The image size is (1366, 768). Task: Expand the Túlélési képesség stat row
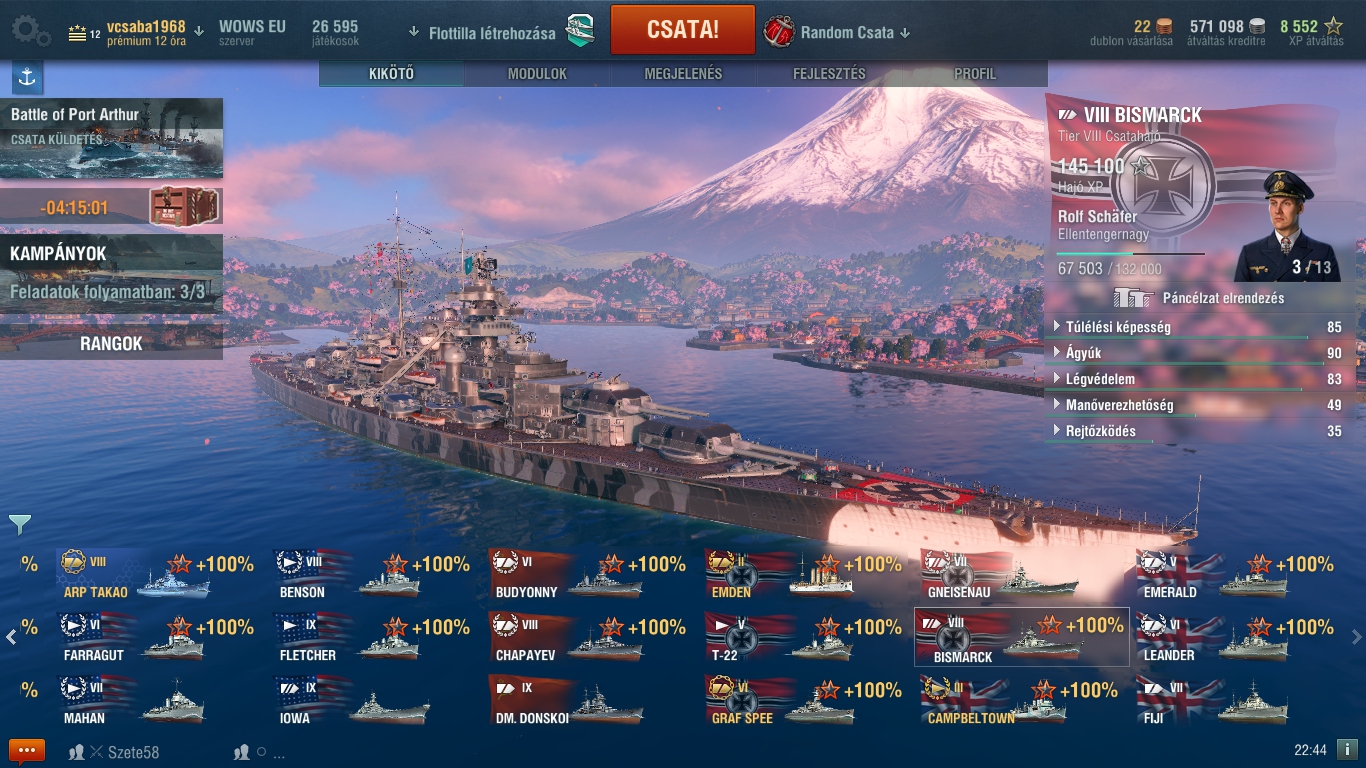click(1198, 327)
